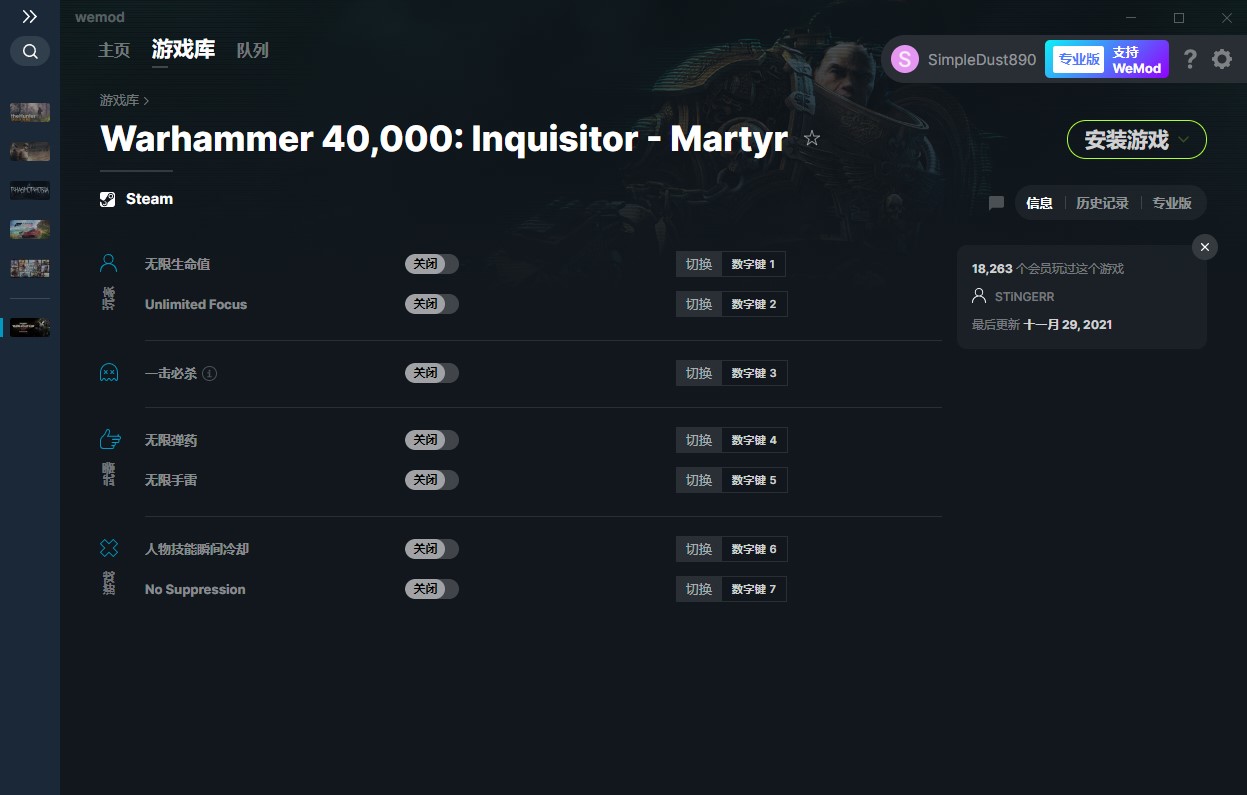Toggle 无限生命值 cheat switch
Viewport: 1247px width, 795px height.
point(432,264)
